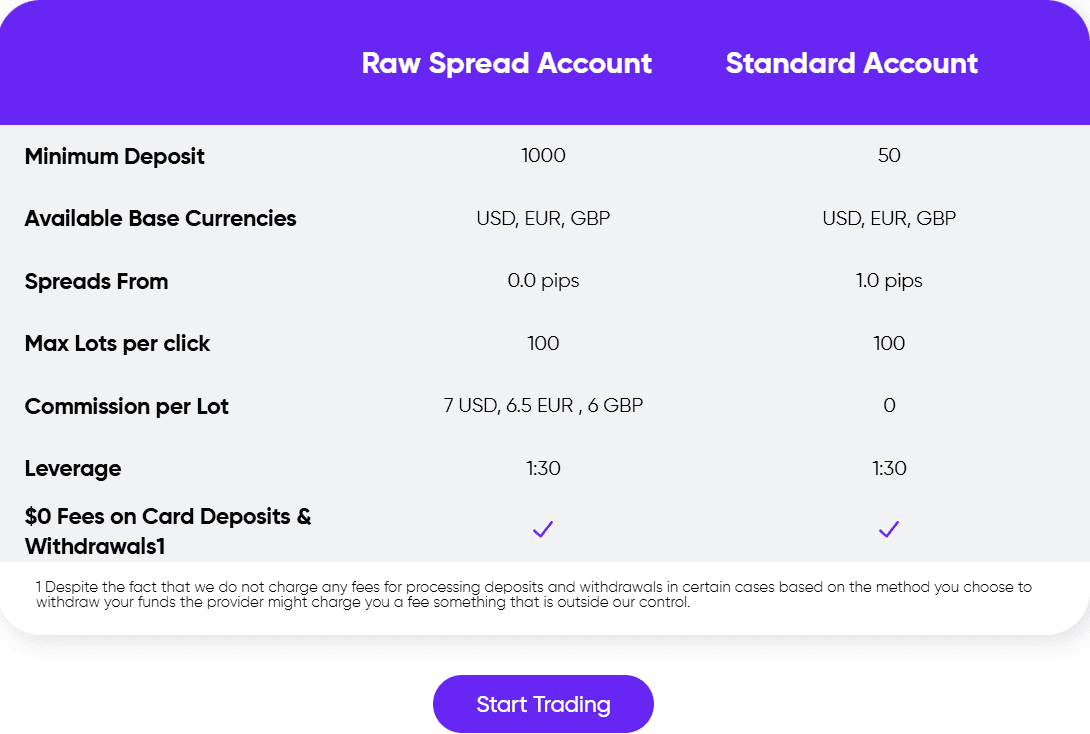Viewport: 1090px width, 734px height.
Task: Toggle the $0 card fees checkmark for Standard
Action: pyautogui.click(x=889, y=529)
